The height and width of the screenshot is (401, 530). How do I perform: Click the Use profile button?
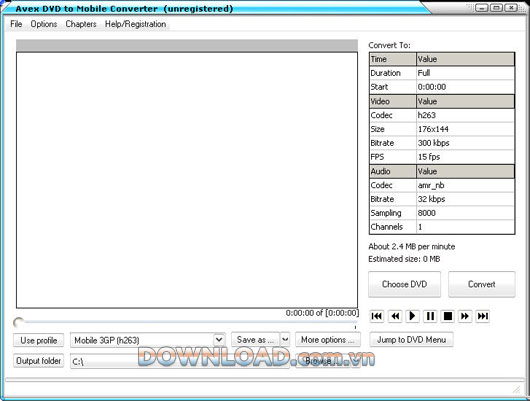click(x=39, y=340)
